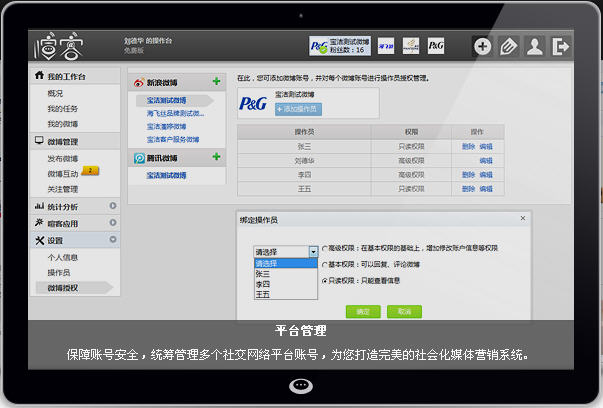Image resolution: width=603 pixels, height=408 pixels.
Task: Click the tools icon beside 设置
Action: (39, 240)
